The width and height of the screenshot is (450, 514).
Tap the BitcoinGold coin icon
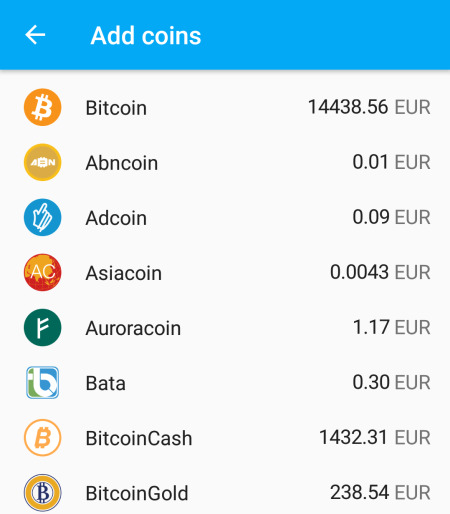pos(42,493)
